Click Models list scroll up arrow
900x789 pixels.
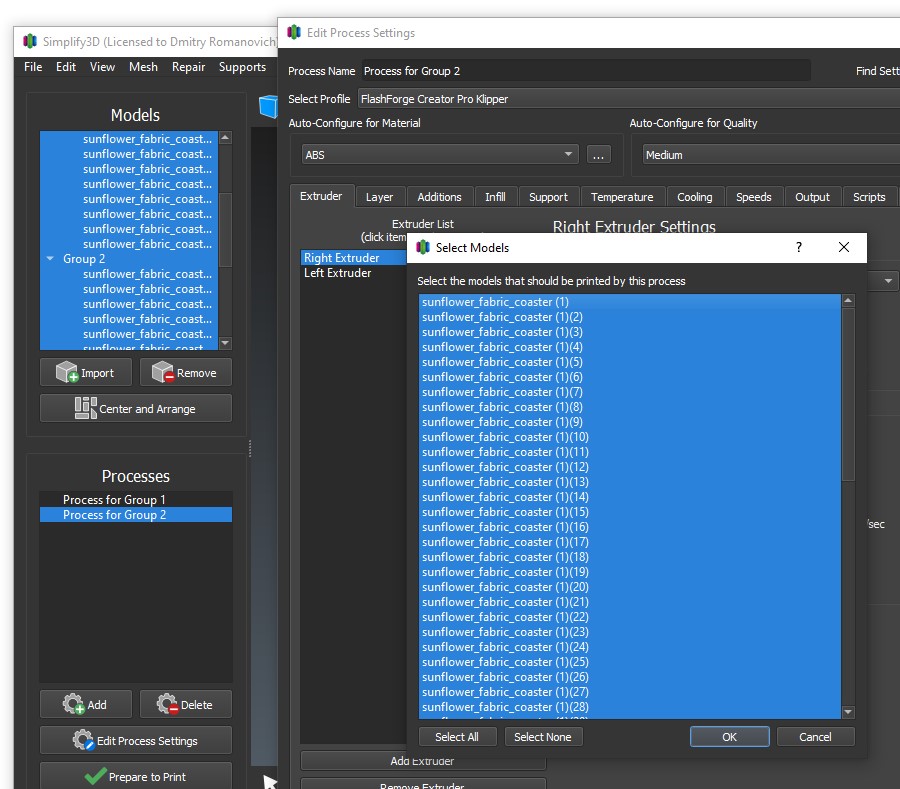click(225, 138)
